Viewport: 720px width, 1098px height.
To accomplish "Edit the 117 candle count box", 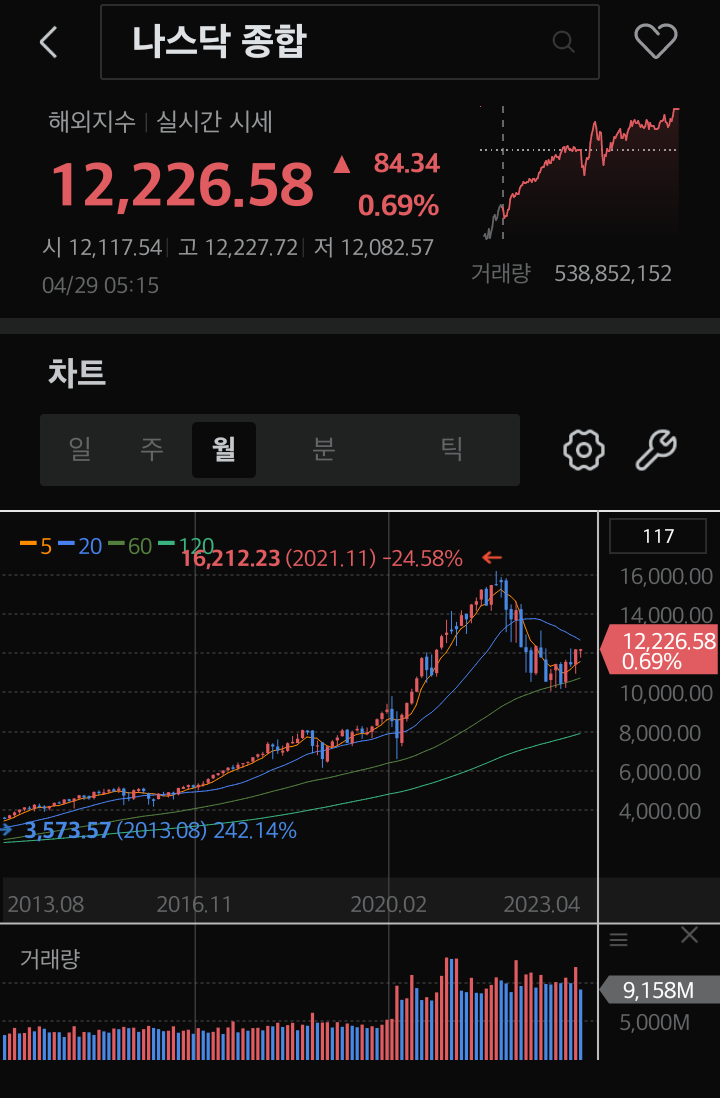I will pos(658,536).
